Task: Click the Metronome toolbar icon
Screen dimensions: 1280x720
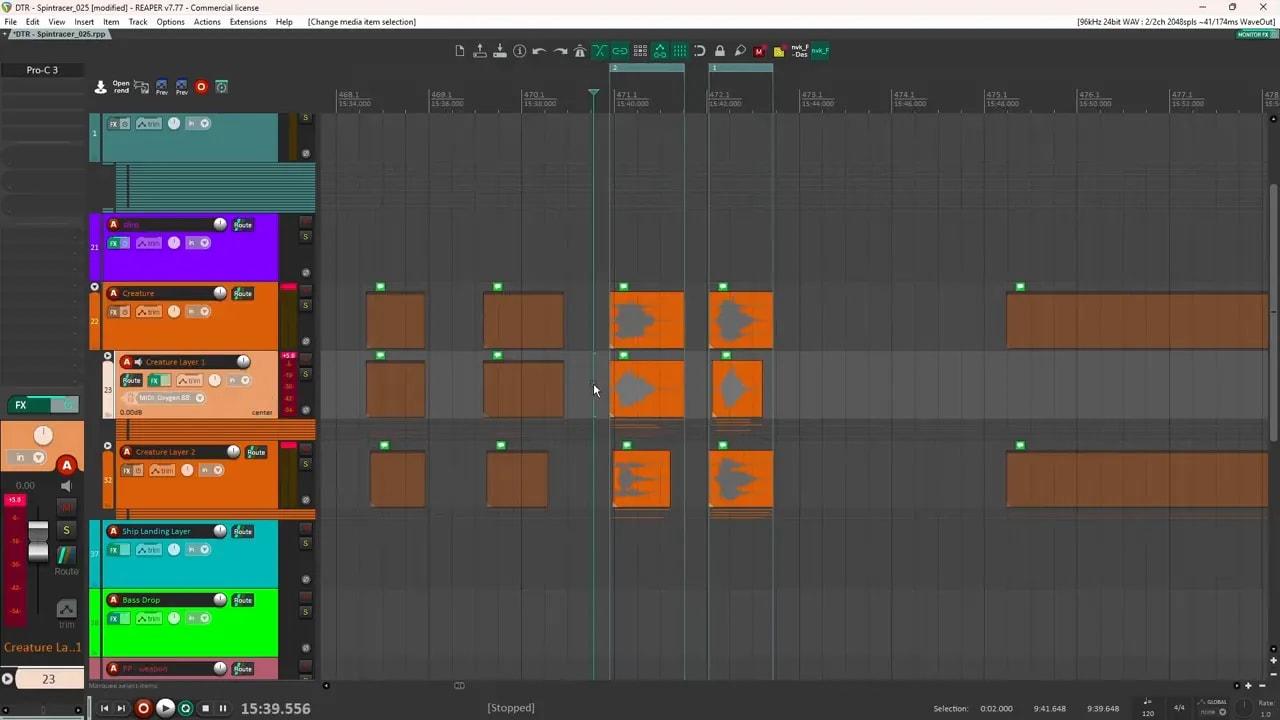Action: (x=580, y=51)
